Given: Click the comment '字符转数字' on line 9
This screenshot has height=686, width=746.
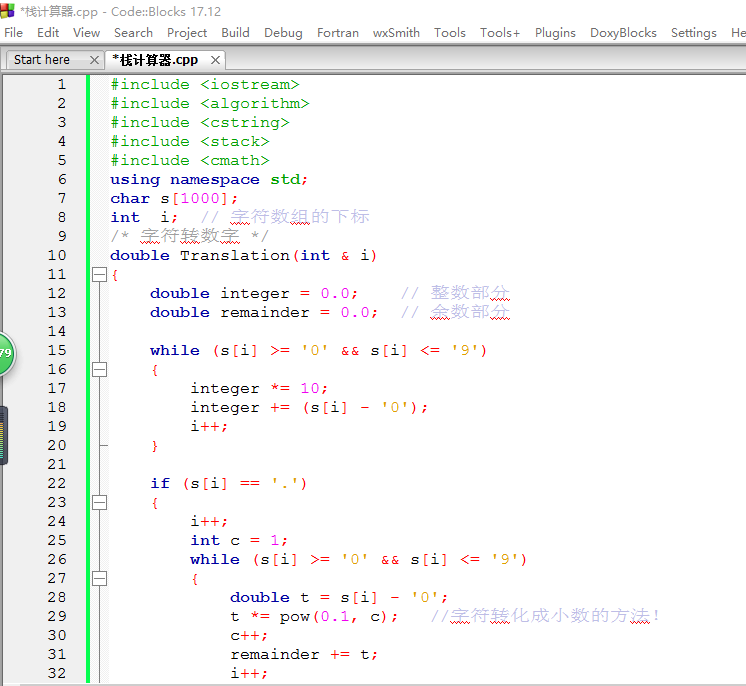Looking at the screenshot, I should tap(190, 236).
